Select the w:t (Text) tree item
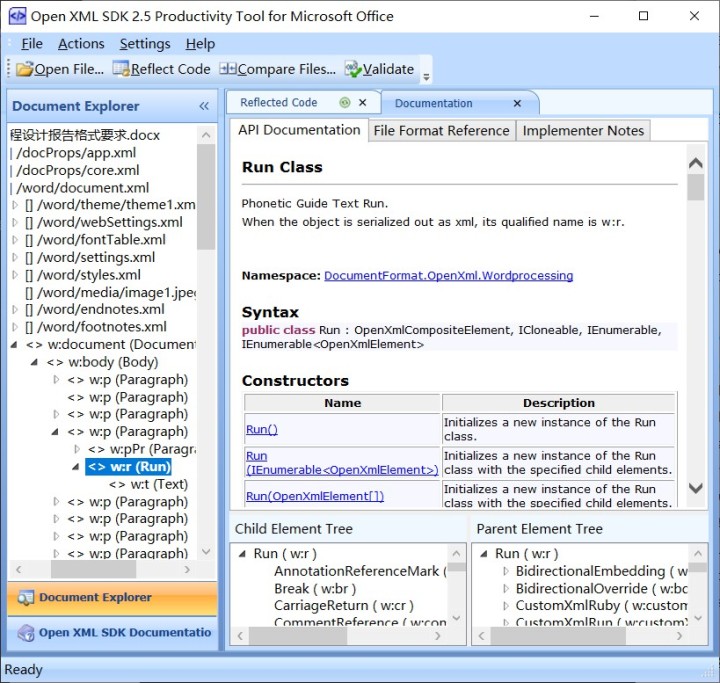Screen dimensions: 720x683 click(x=148, y=484)
